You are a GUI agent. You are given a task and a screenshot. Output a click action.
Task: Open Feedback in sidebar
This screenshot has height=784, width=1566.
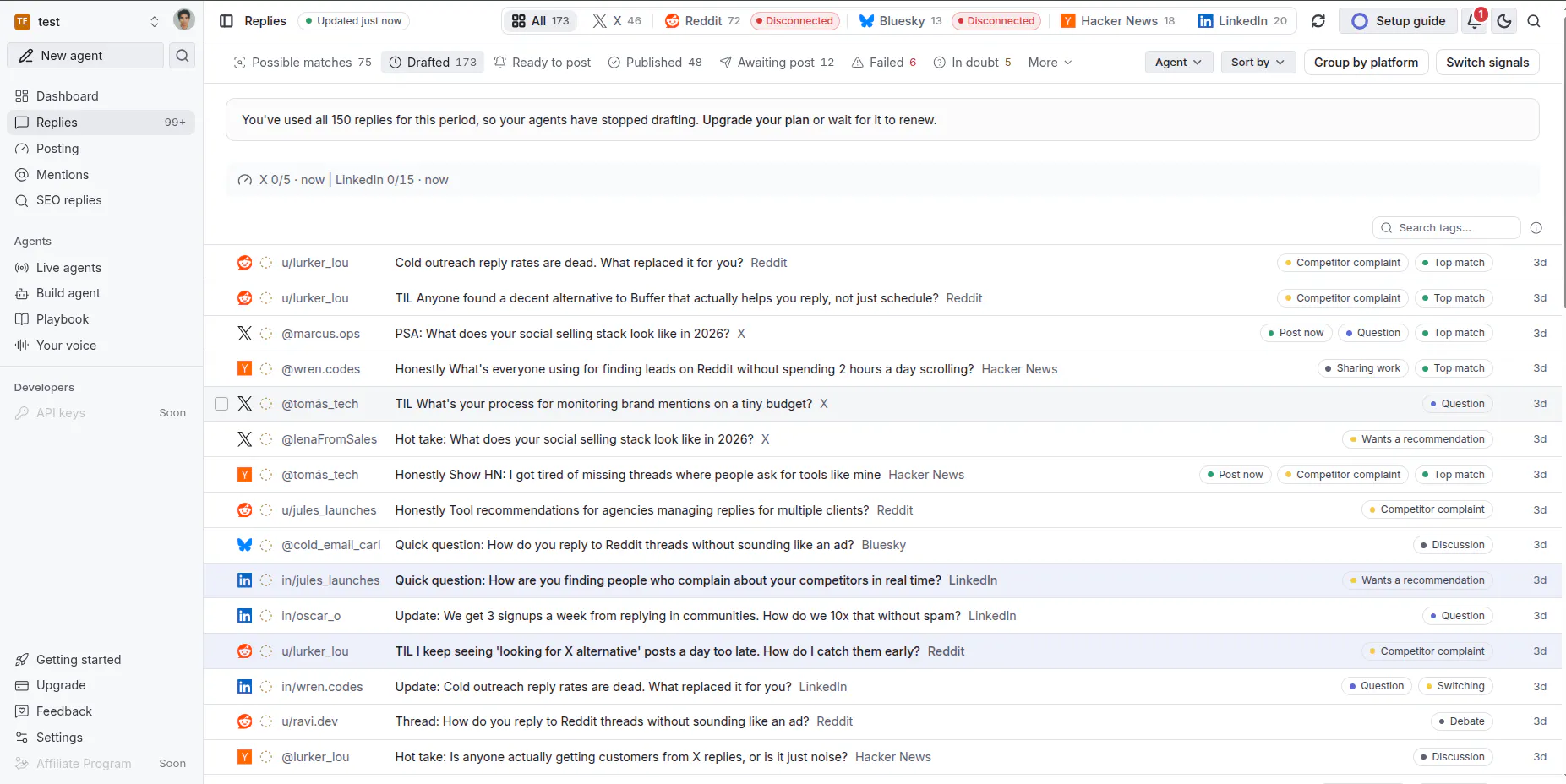pos(101,711)
